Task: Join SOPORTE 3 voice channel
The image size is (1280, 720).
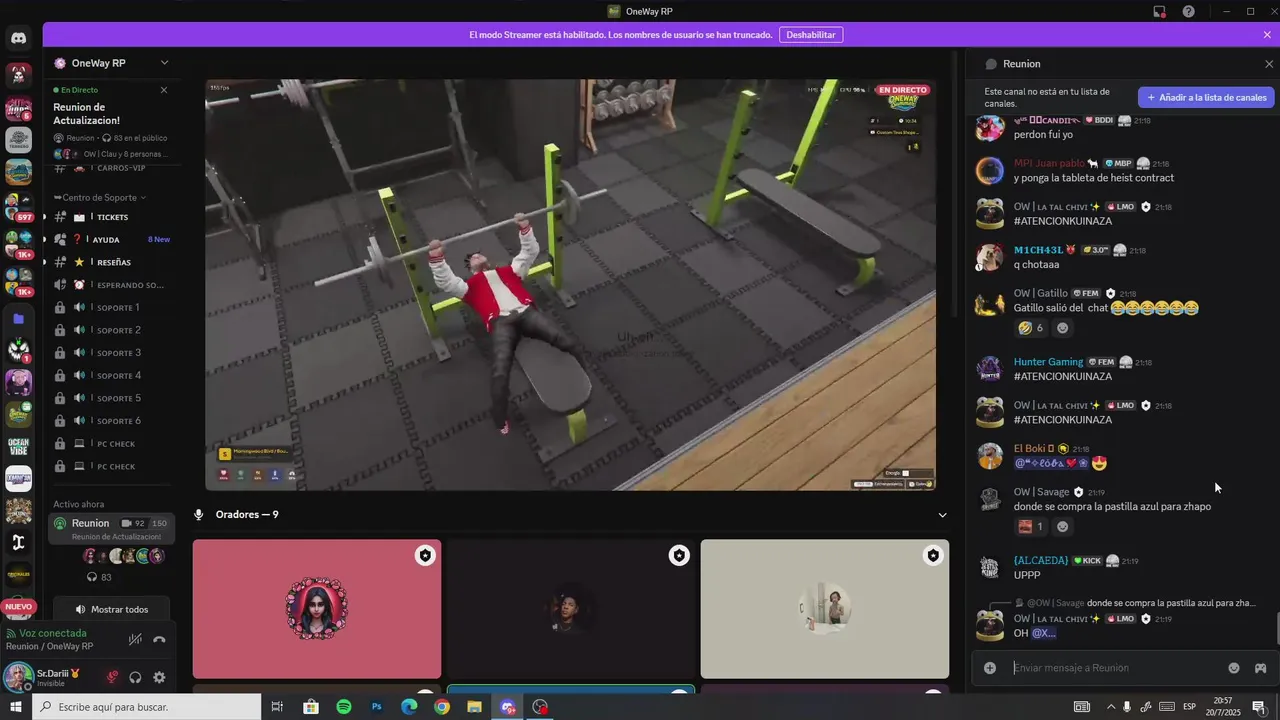Action: 111,353
